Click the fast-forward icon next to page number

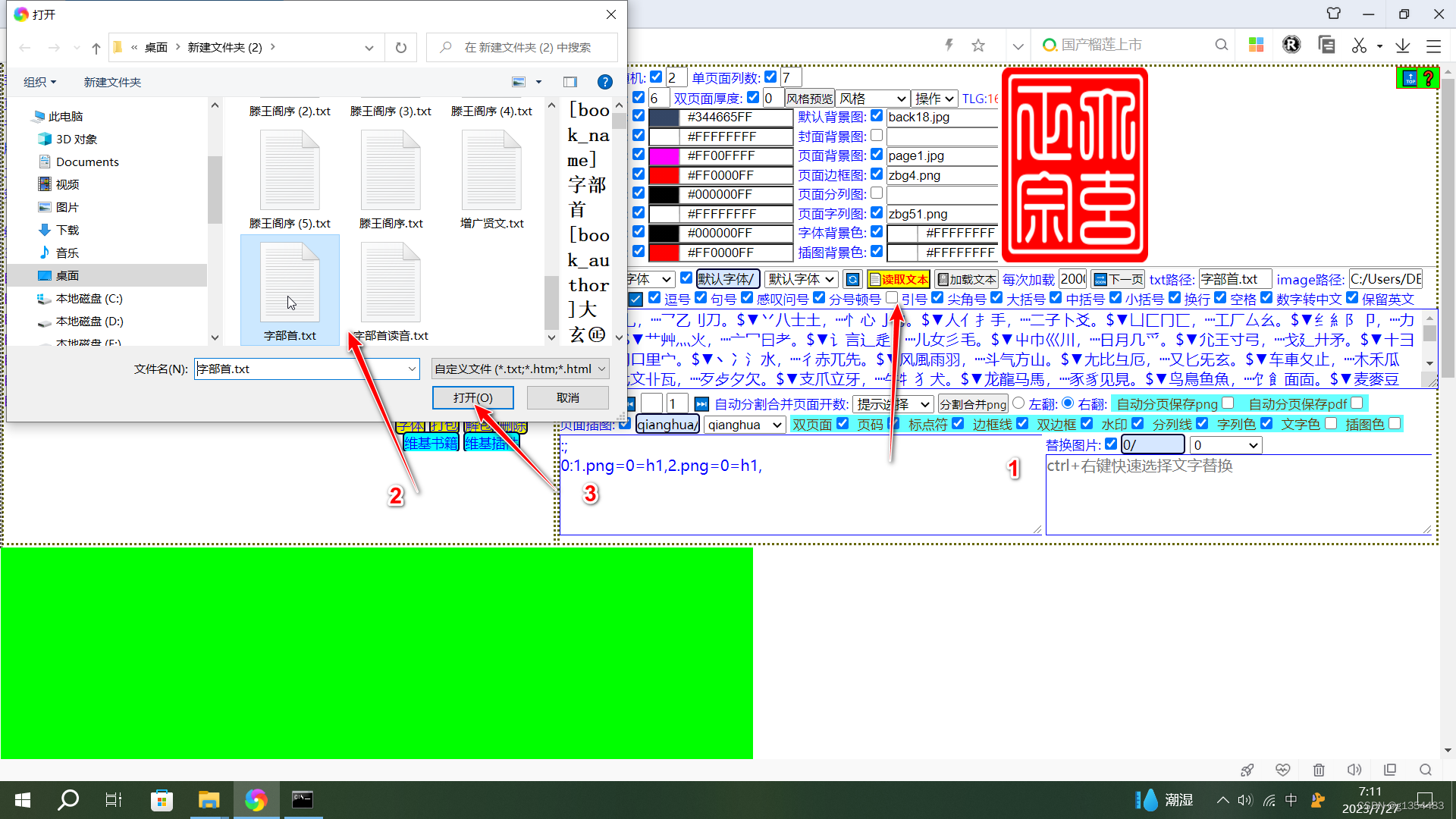point(701,403)
